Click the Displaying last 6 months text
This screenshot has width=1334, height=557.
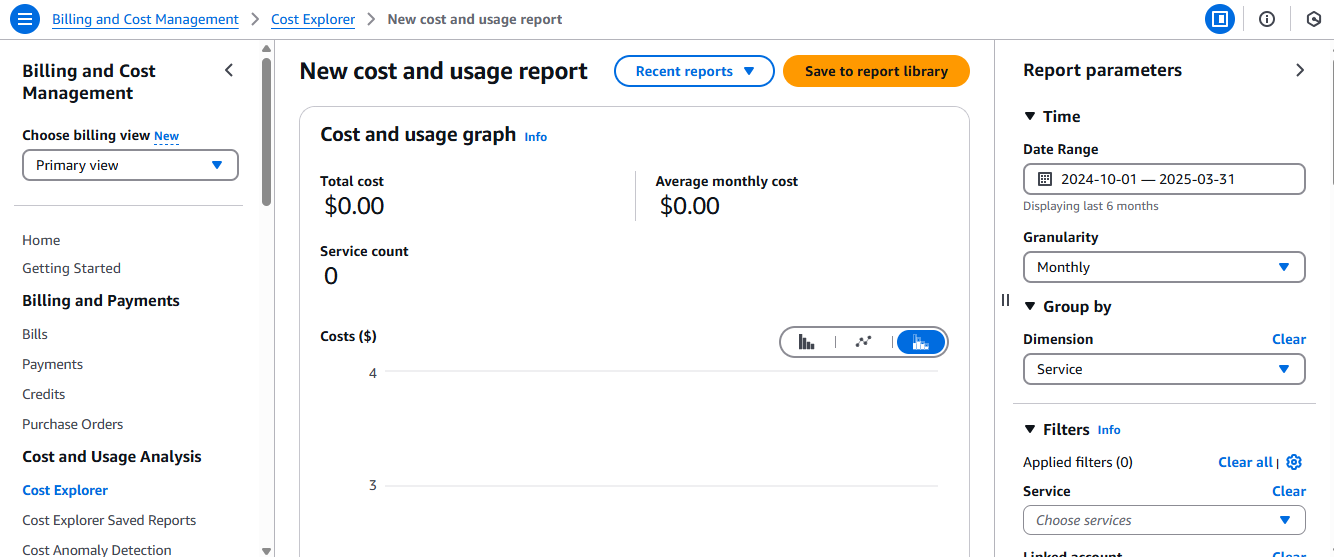(x=1091, y=206)
